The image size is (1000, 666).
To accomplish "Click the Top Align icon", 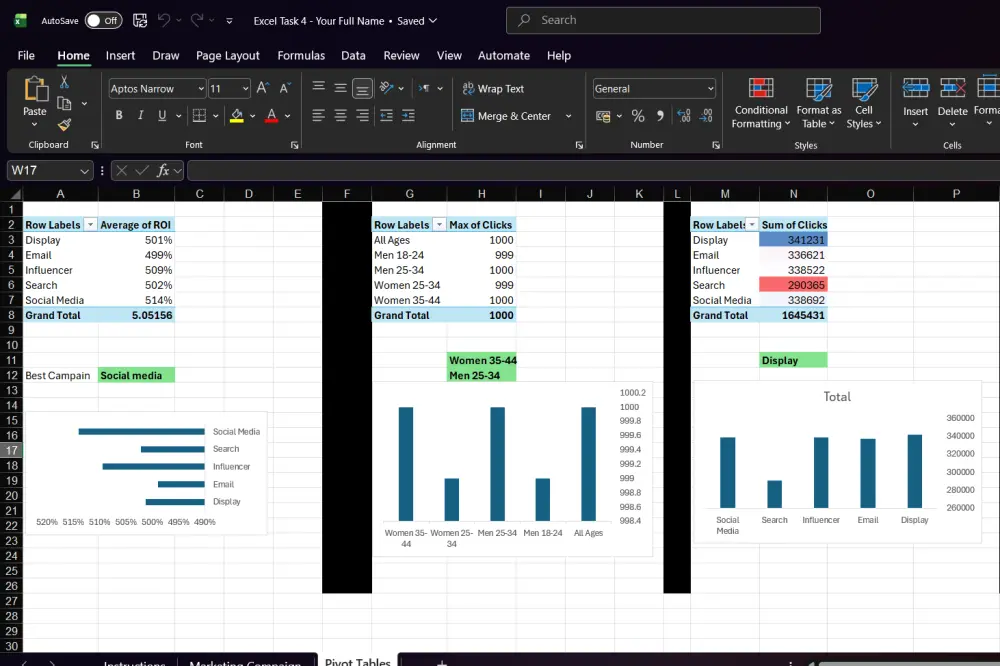I will 319,87.
